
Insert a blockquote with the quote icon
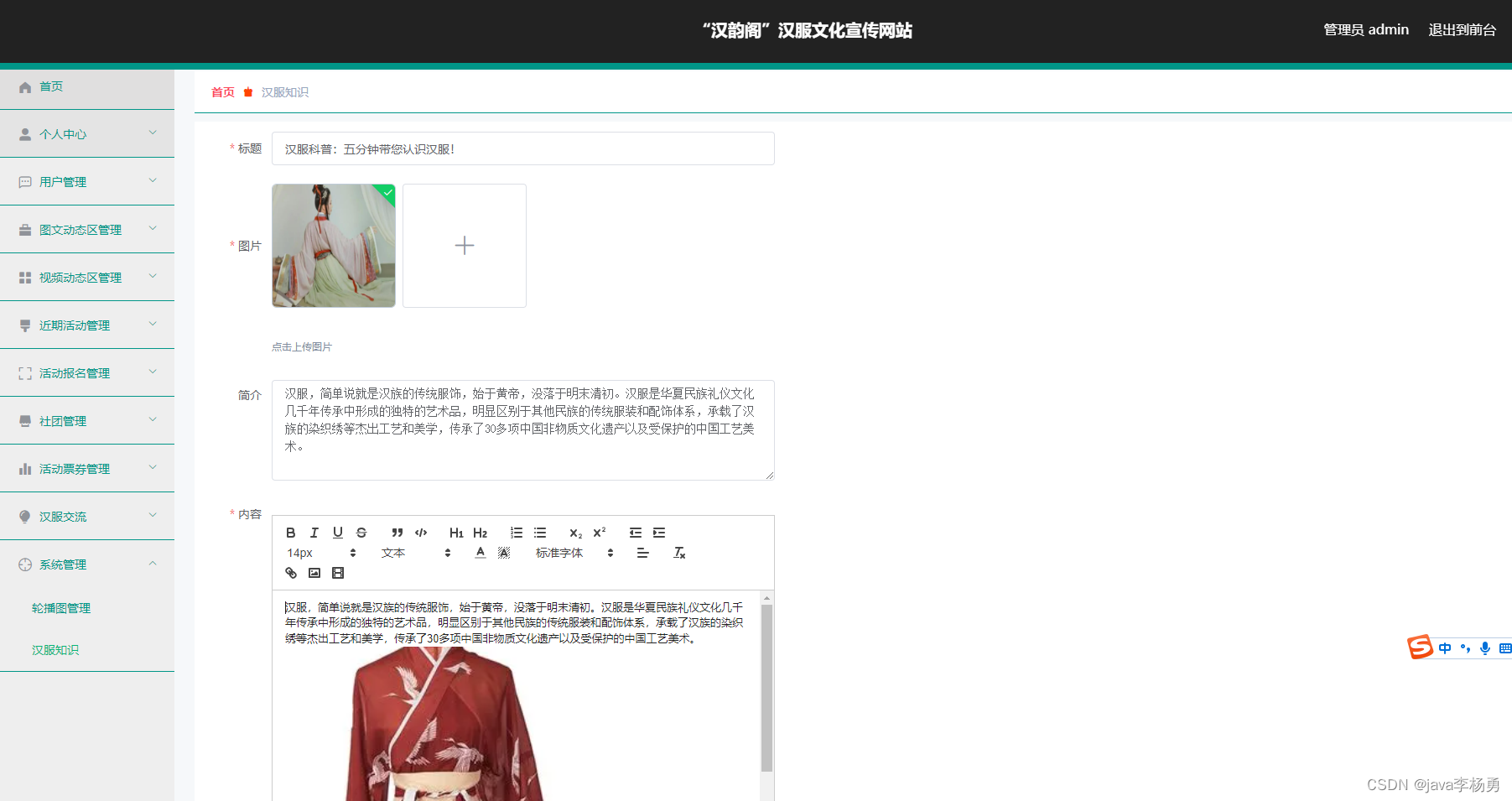pyautogui.click(x=397, y=533)
